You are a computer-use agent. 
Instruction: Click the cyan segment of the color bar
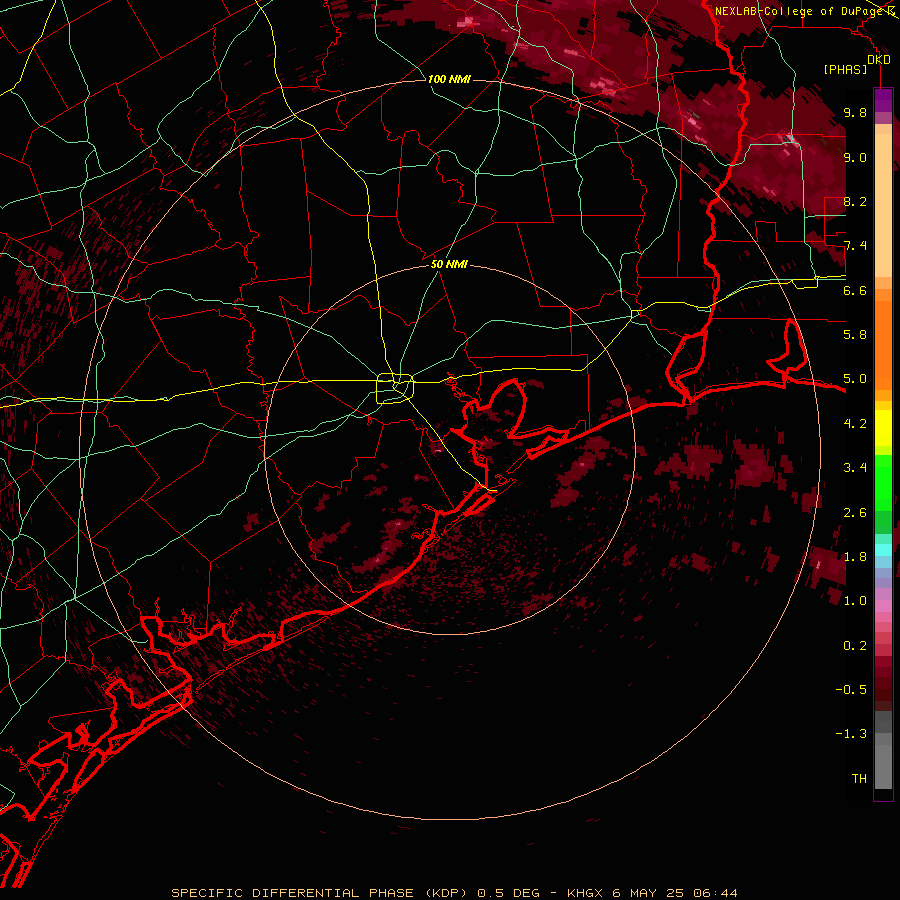point(883,550)
